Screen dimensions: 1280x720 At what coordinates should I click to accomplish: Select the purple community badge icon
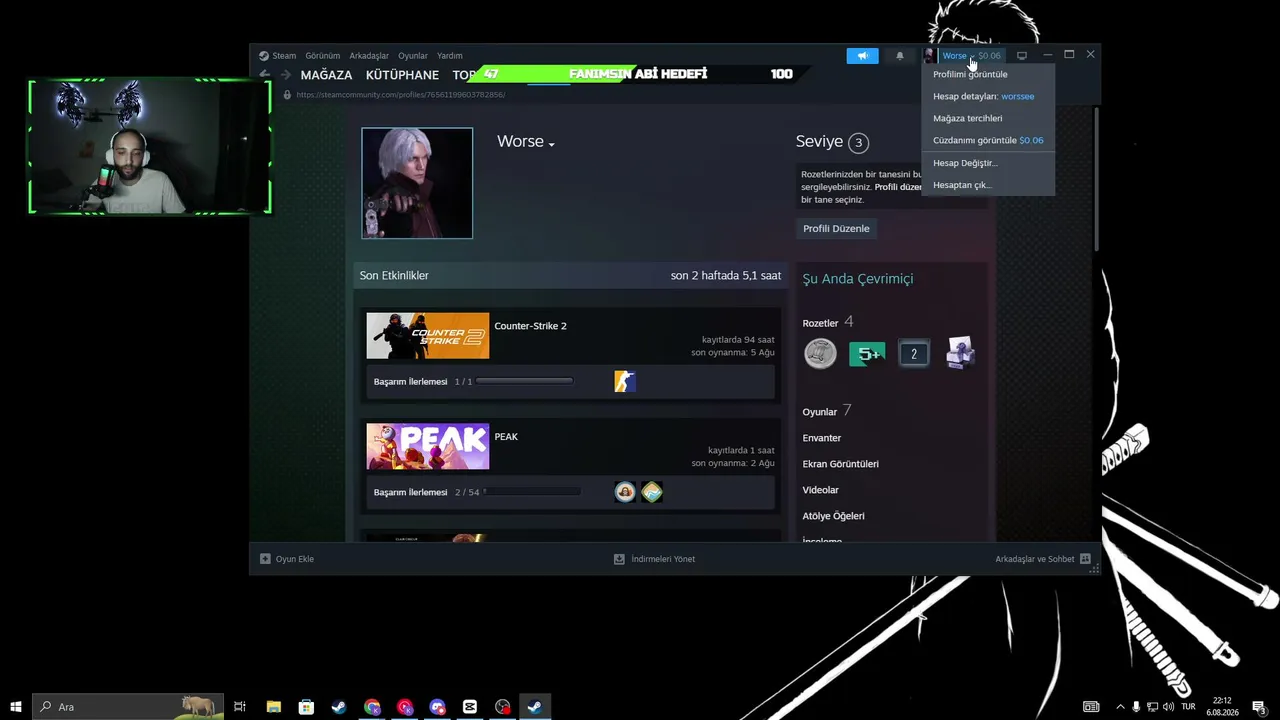point(960,353)
